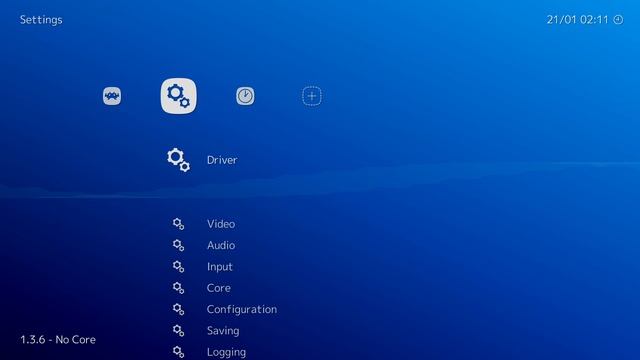Open the RetroArch Main Menu invader icon
Image resolution: width=640 pixels, height=360 pixels.
click(112, 96)
